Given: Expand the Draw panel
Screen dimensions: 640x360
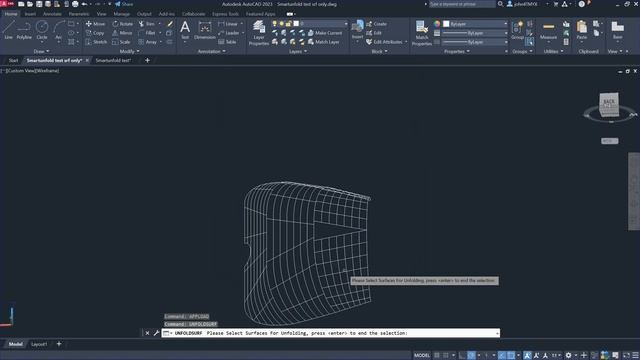Looking at the screenshot, I should (x=41, y=51).
